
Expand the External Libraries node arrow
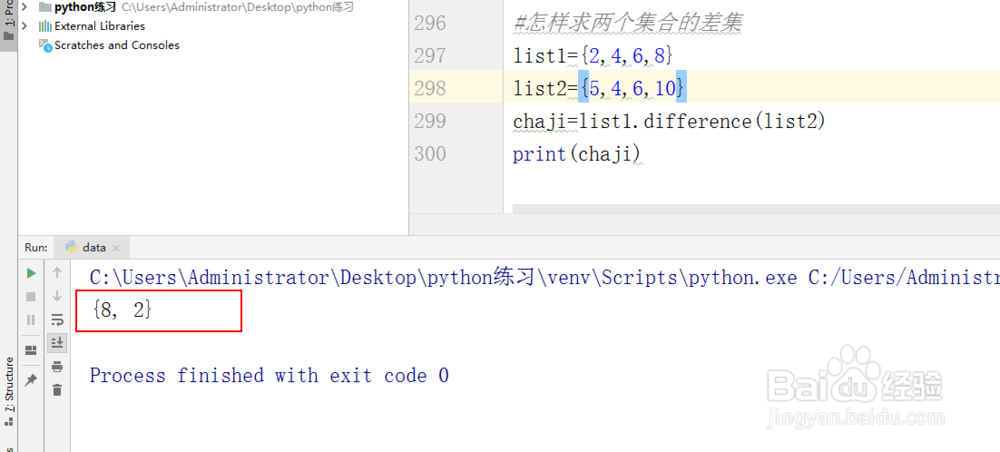pyautogui.click(x=24, y=26)
